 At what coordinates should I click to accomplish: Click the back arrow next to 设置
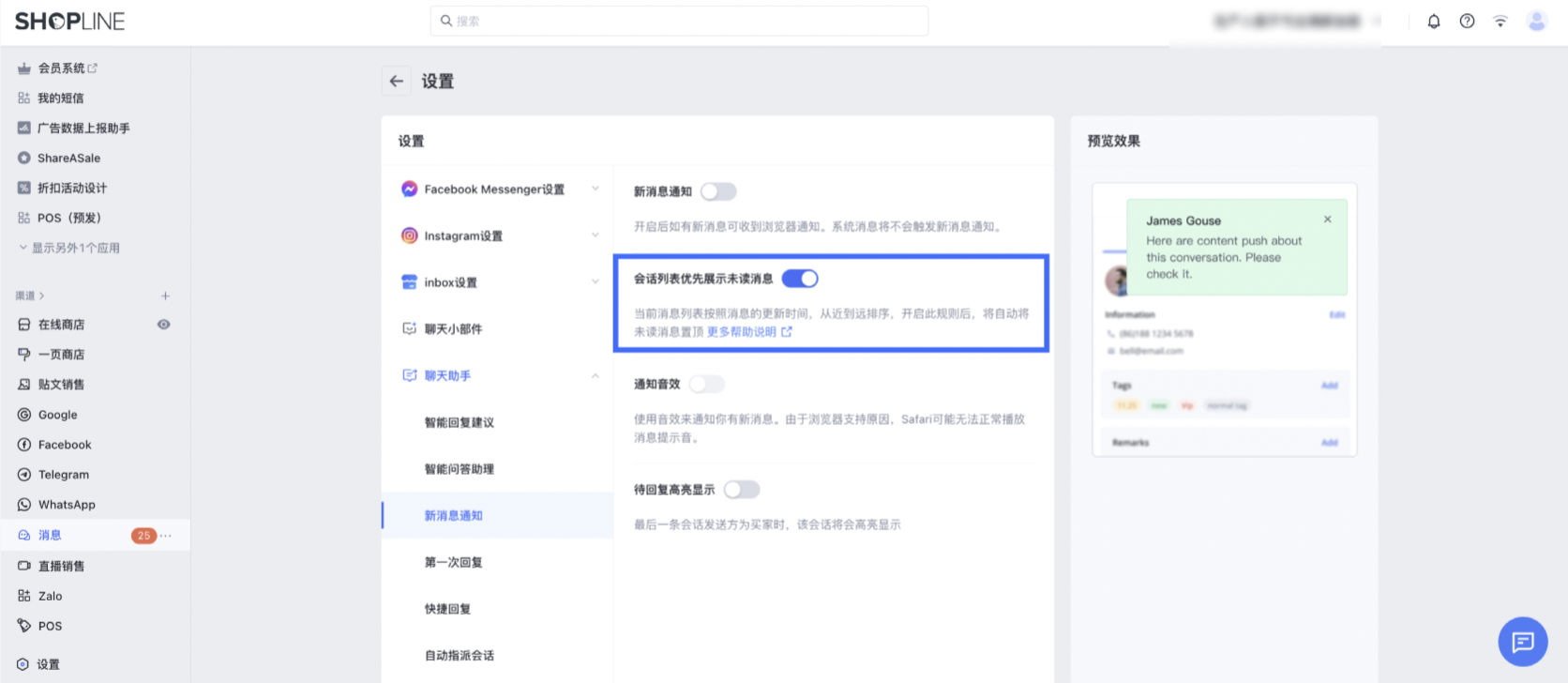[397, 82]
